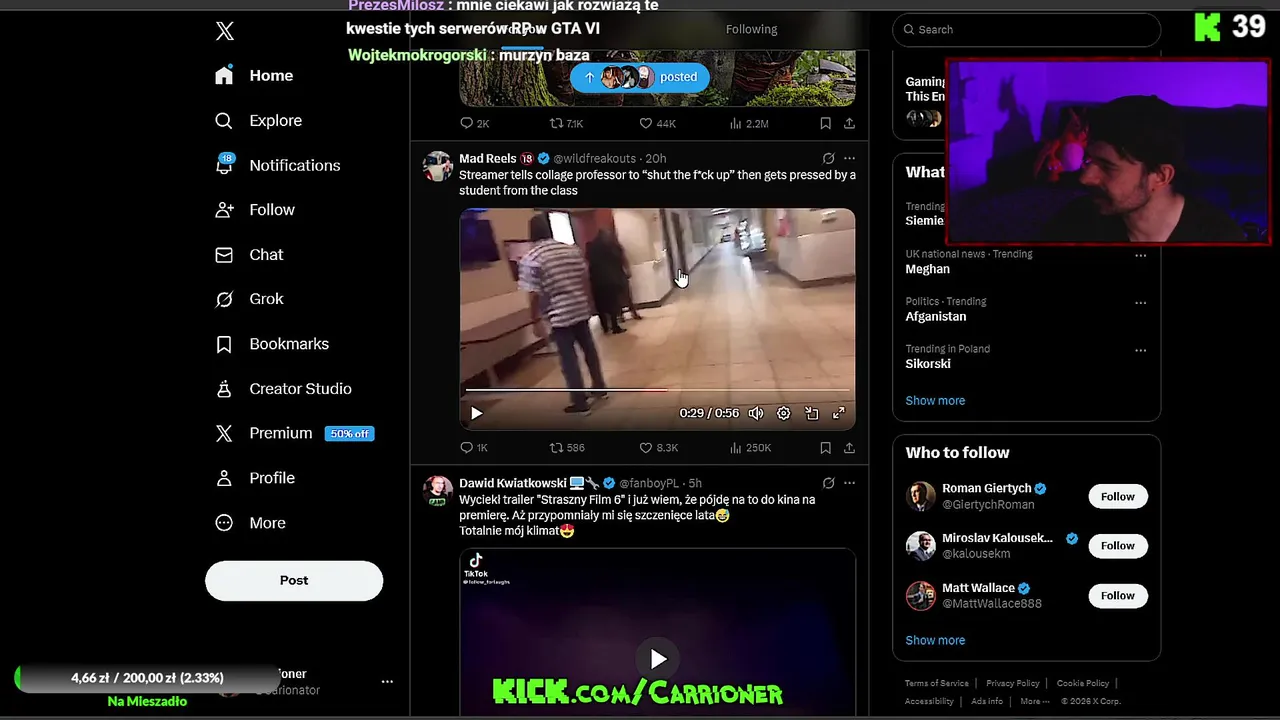Open Terms of Service footer link
This screenshot has height=720, width=1280.
click(x=937, y=684)
